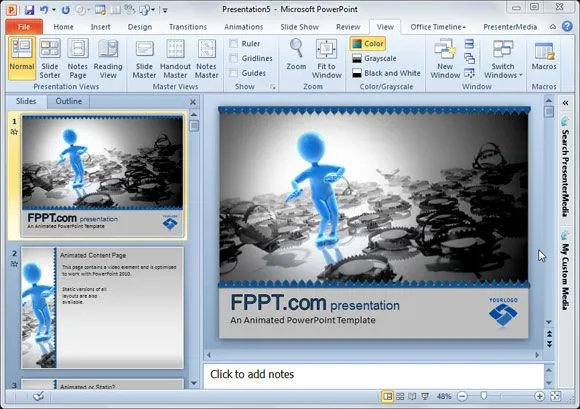Open Slide Sorter view

coord(50,58)
